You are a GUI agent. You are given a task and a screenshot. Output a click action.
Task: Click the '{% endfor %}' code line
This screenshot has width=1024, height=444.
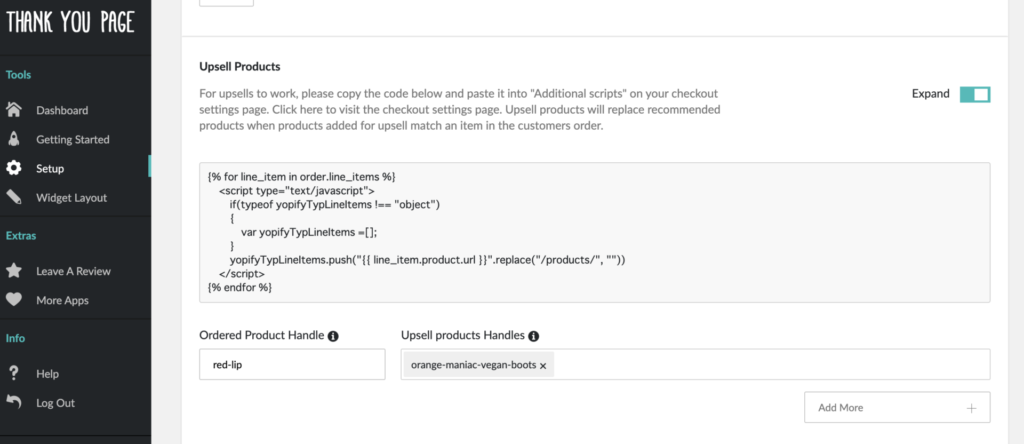click(x=240, y=287)
